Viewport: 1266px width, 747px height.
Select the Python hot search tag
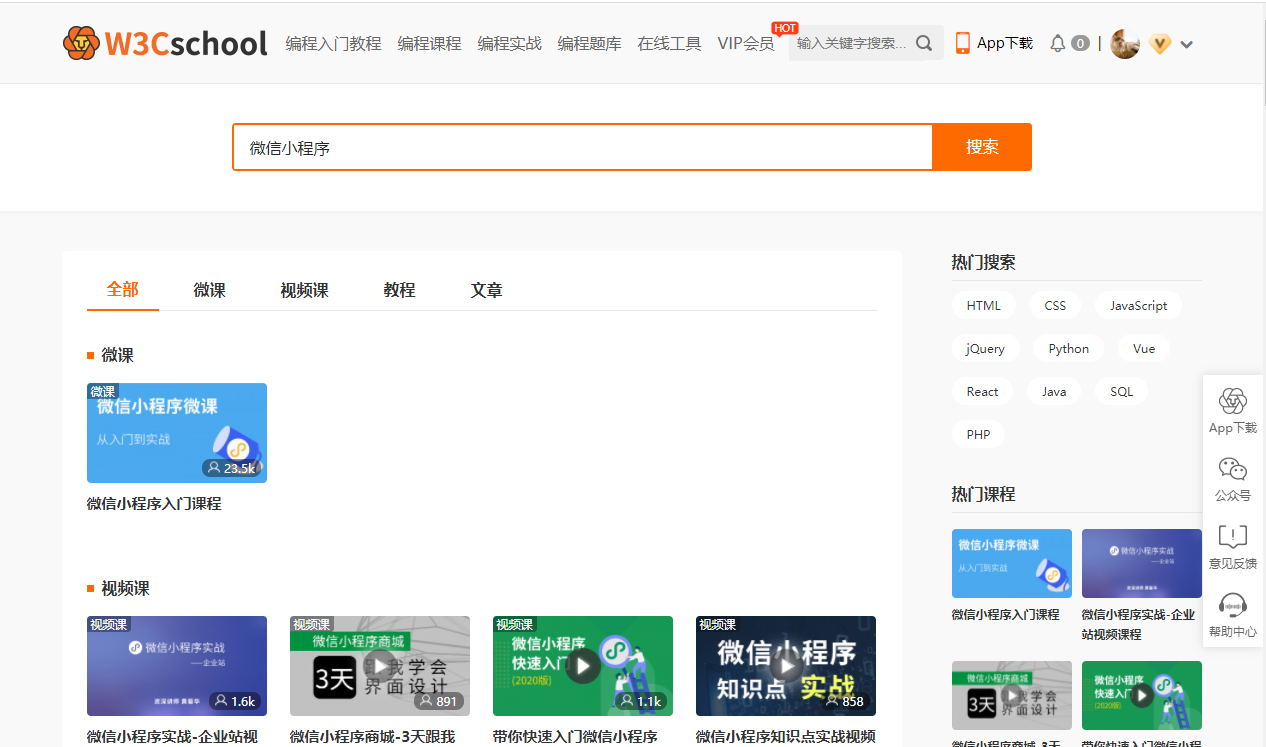click(1068, 349)
